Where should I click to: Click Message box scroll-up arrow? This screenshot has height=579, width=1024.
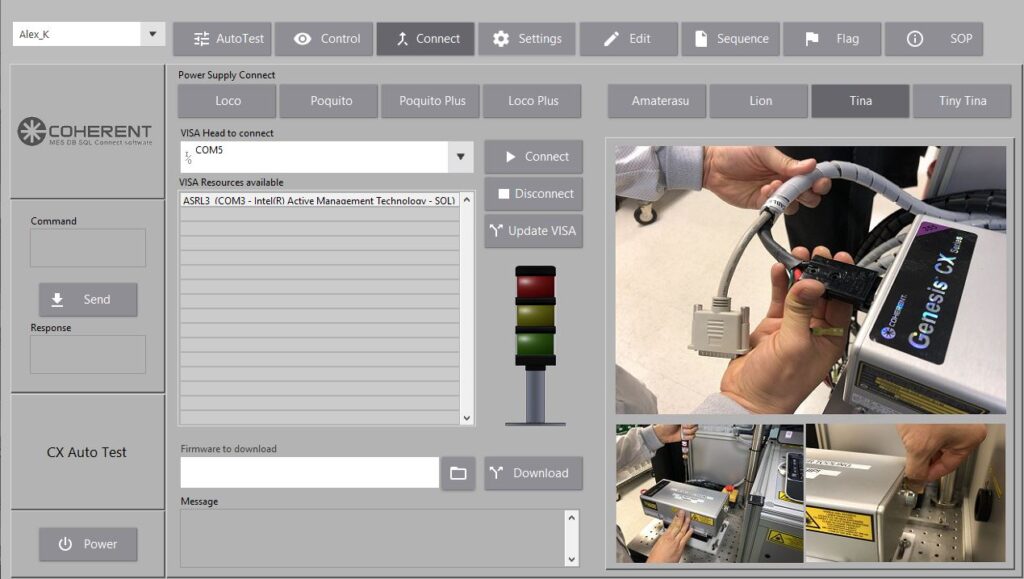point(571,518)
